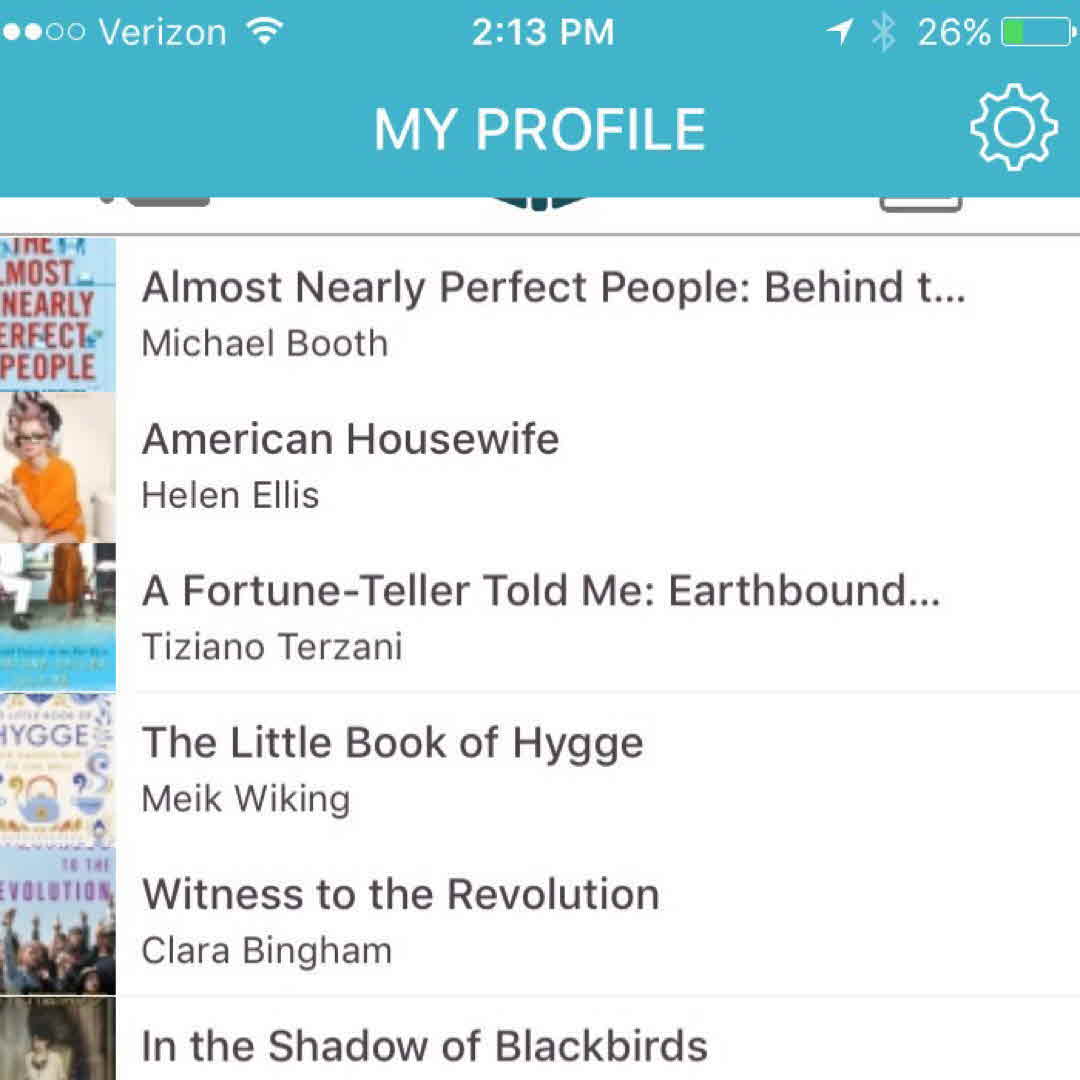Open the Witness to the Revolution title

pos(400,894)
